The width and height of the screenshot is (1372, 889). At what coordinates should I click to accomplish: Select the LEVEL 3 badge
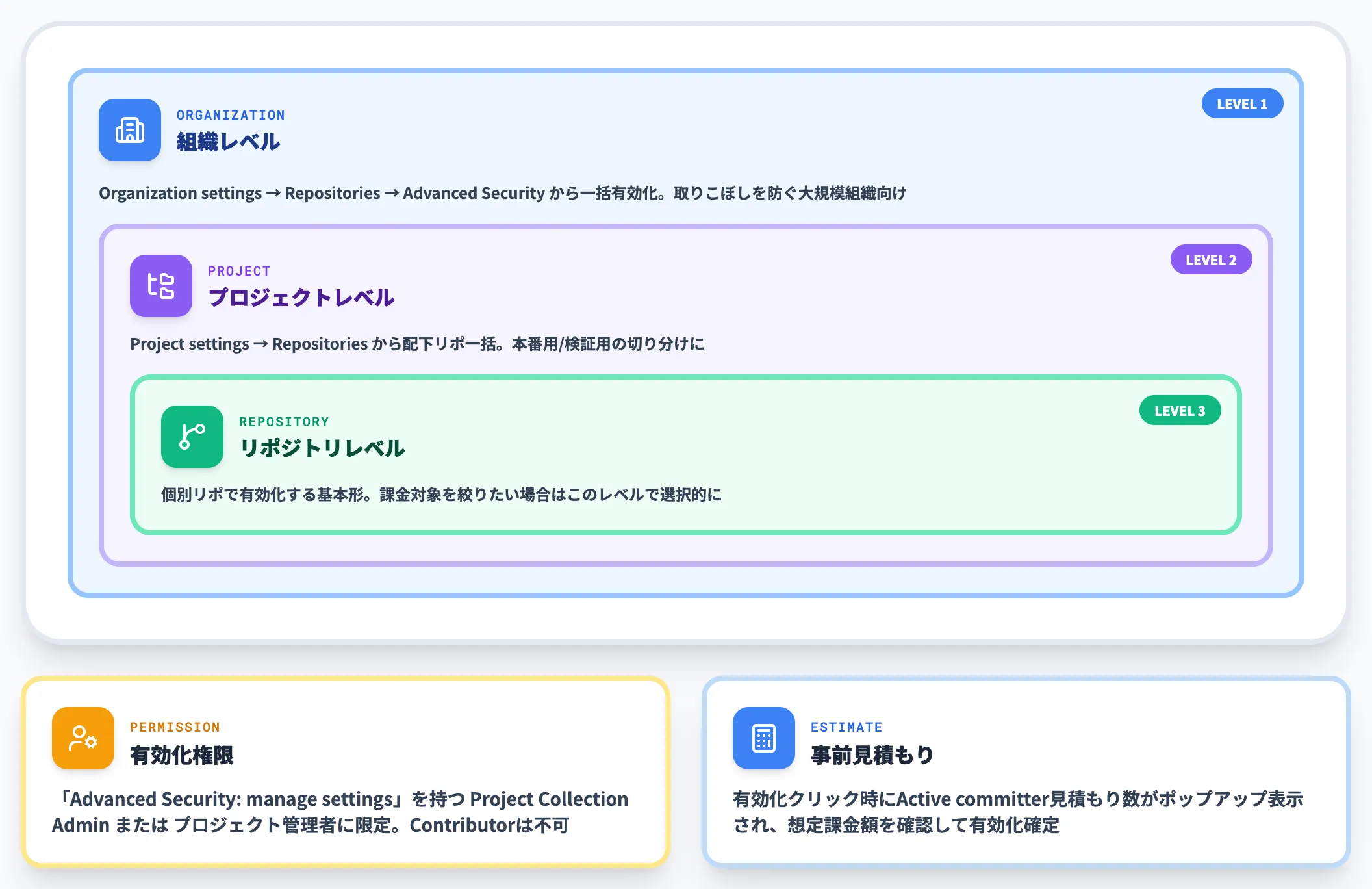[x=1180, y=411]
